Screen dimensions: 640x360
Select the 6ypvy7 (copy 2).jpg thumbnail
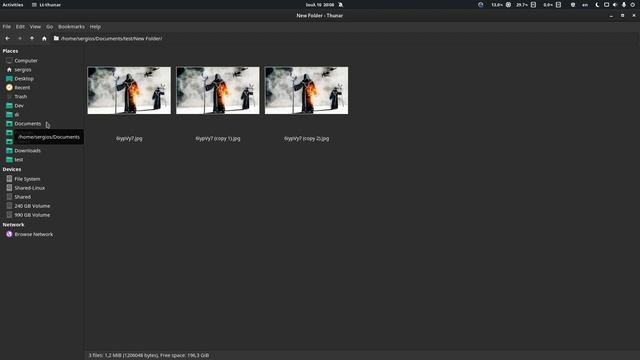[306, 90]
